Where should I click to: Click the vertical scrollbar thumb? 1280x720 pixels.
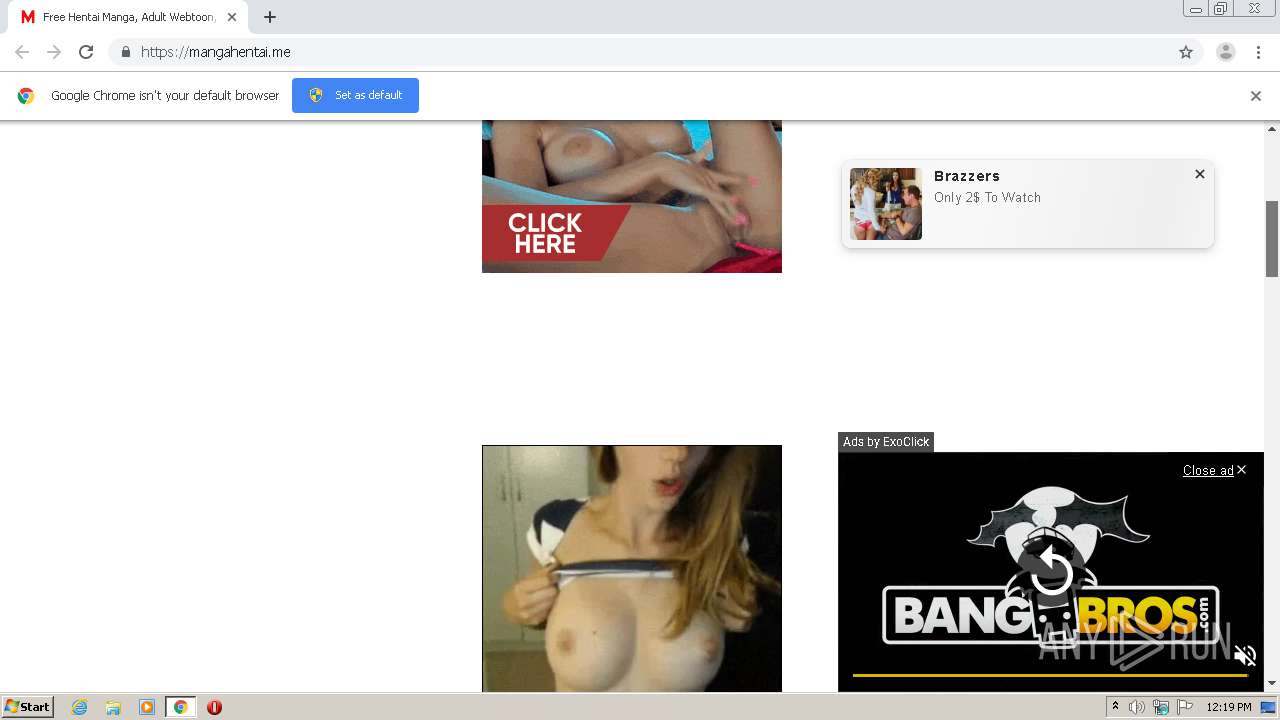pos(1272,238)
